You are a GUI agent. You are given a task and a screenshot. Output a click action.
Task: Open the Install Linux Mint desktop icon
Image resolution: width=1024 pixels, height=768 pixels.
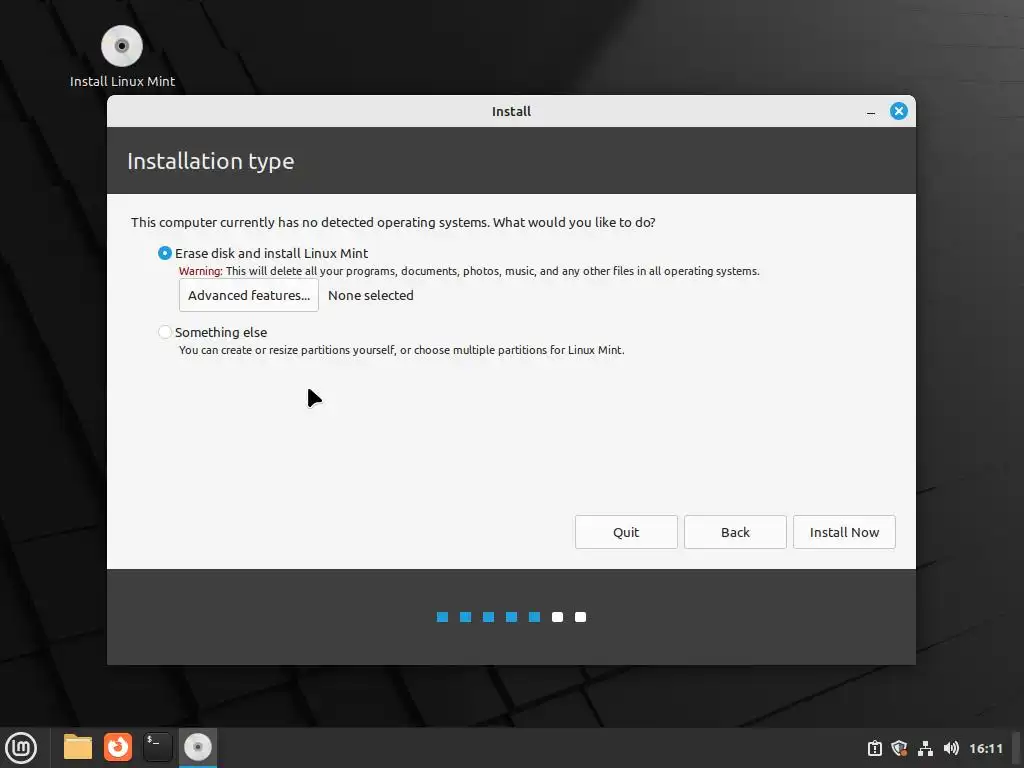click(121, 56)
